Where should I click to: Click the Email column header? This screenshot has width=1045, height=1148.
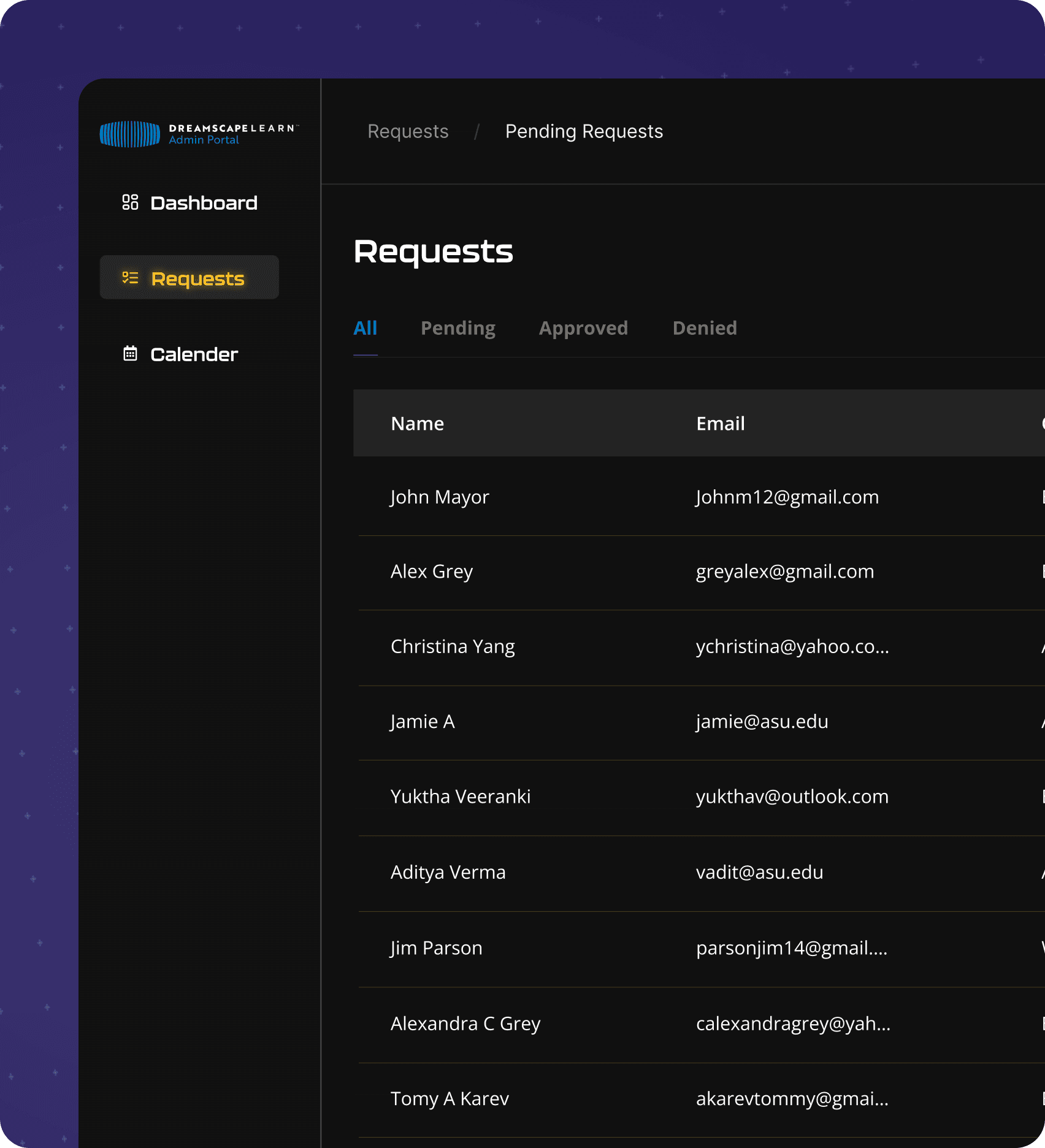point(721,423)
